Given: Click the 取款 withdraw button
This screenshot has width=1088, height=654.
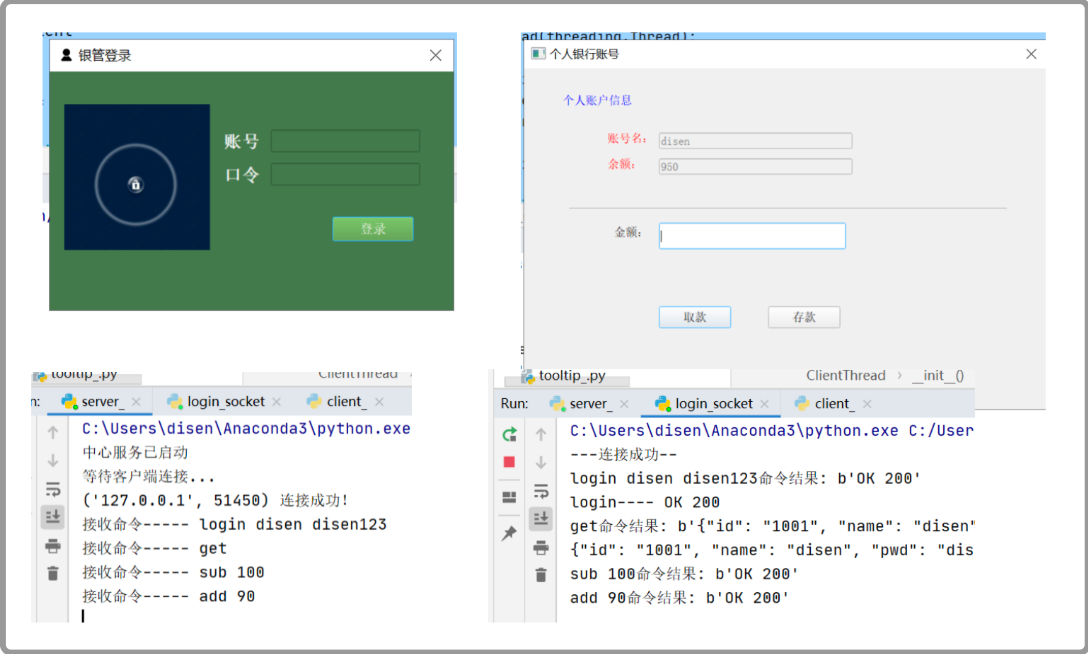Looking at the screenshot, I should click(695, 317).
